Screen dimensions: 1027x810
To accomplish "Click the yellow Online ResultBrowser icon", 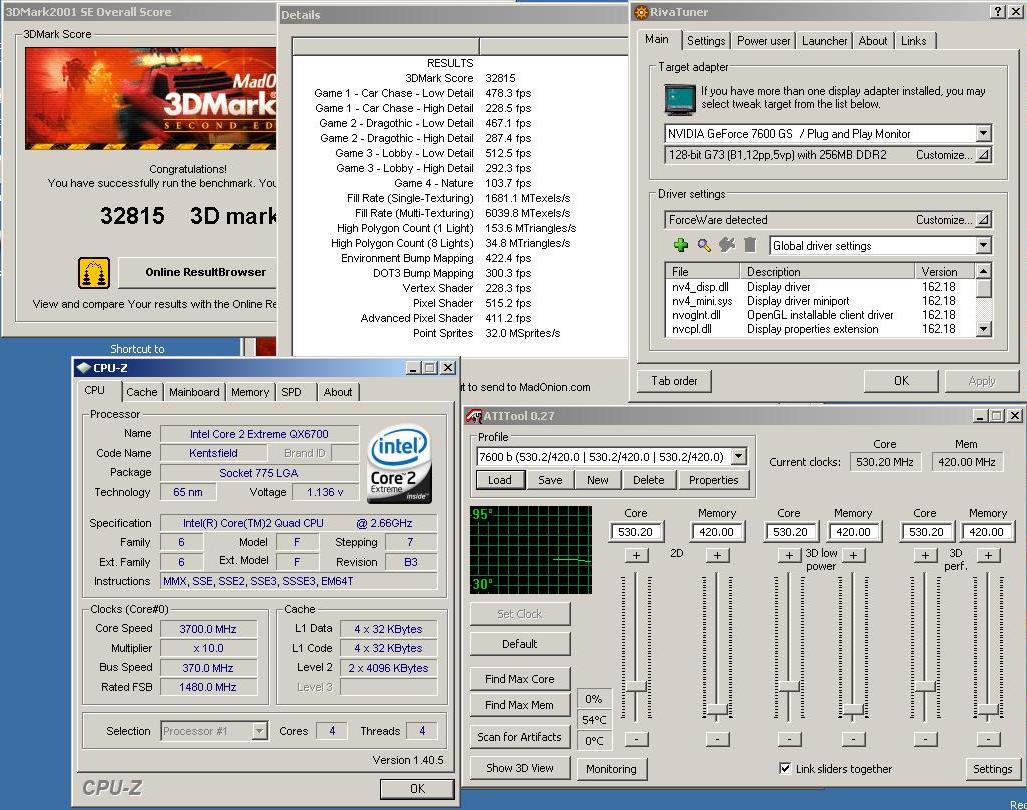I will click(x=94, y=273).
